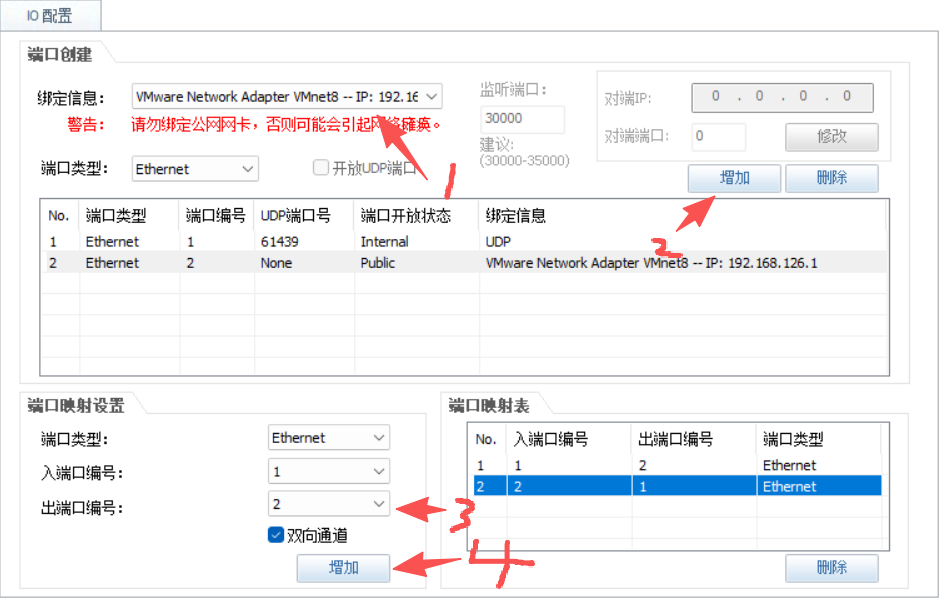Image resolution: width=939 pixels, height=598 pixels.
Task: Select port row with UDP port 61439
Action: coord(465,241)
